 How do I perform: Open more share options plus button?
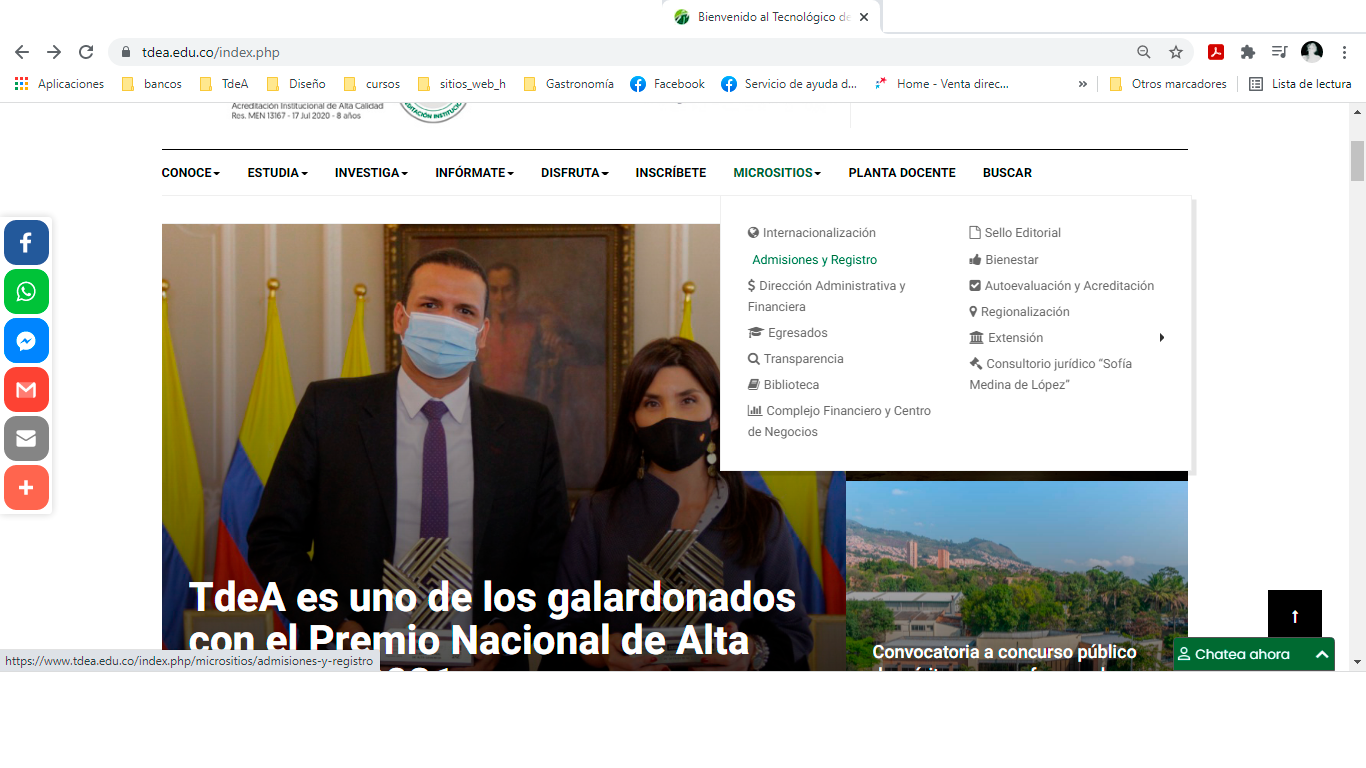26,487
